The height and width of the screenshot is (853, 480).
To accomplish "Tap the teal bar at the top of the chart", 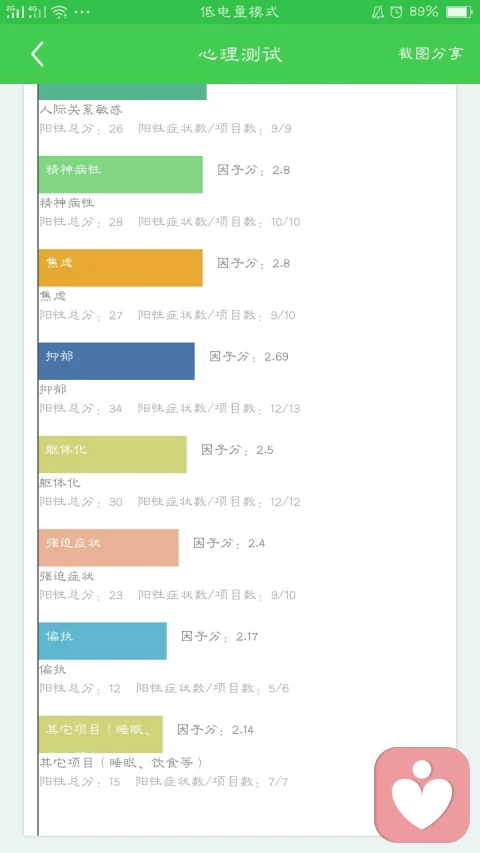I will pos(122,92).
